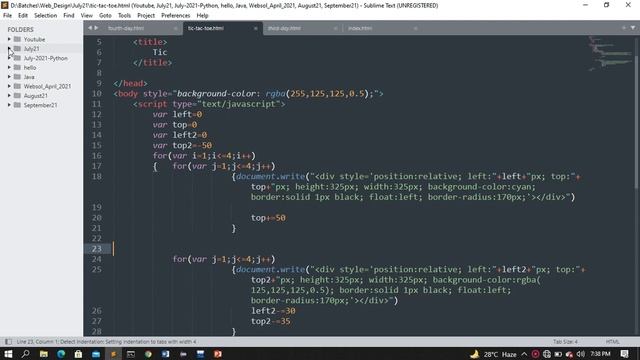Screen dimensions: 640x360
Task: Go to next tab with right arrow
Action: [97, 28]
